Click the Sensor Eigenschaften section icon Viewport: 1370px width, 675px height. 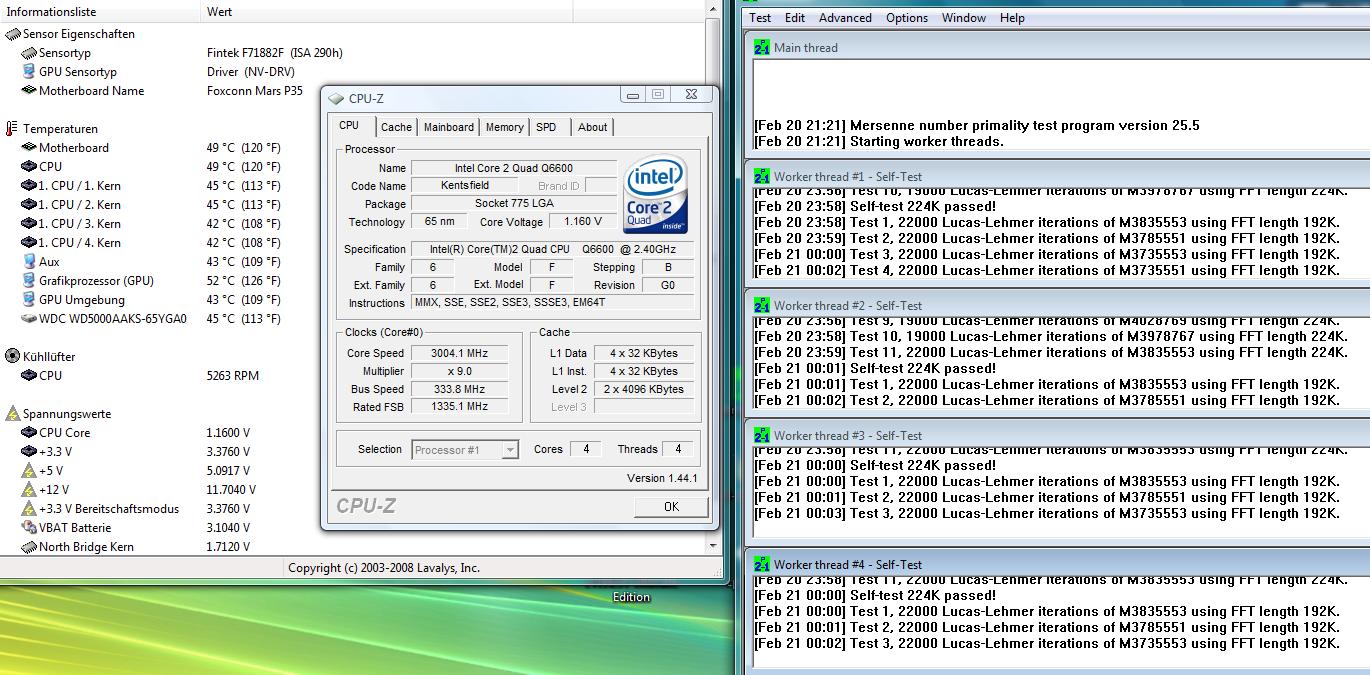(x=12, y=34)
